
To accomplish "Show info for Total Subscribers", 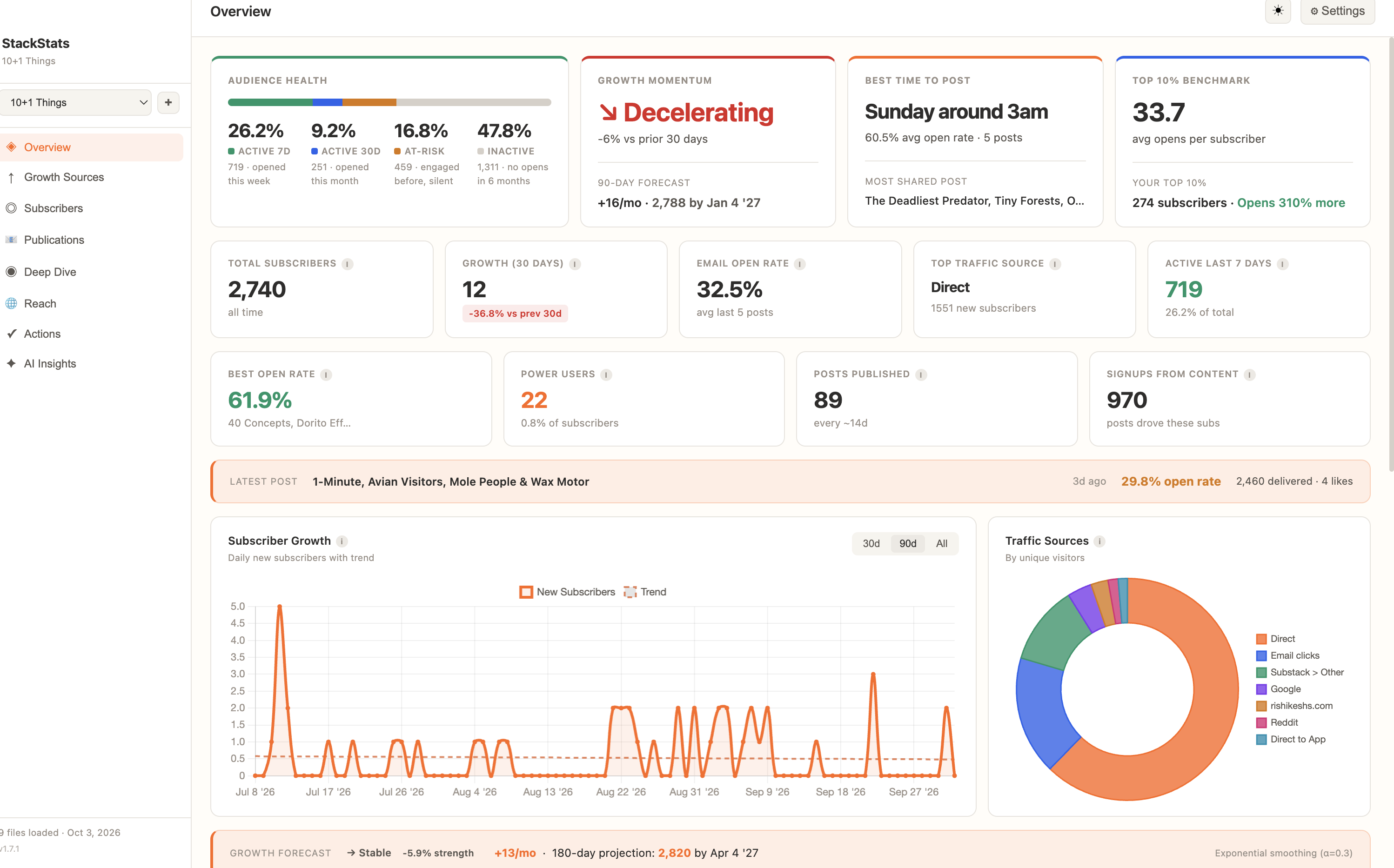I will 348,264.
